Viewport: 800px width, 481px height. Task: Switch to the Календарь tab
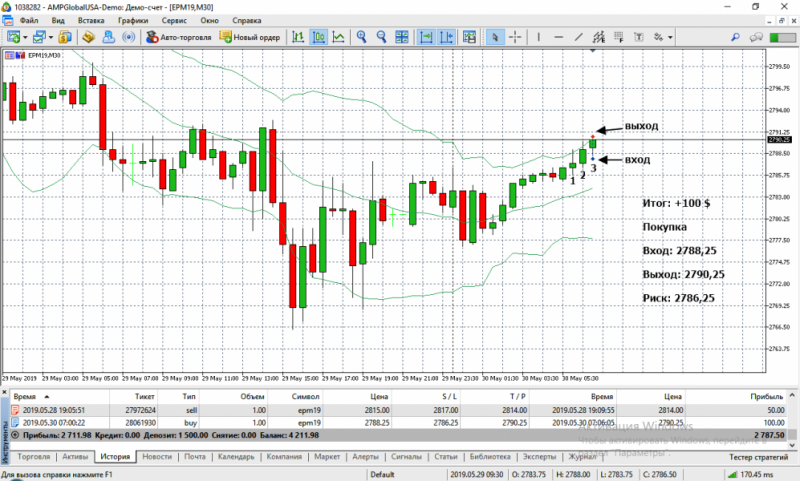pyautogui.click(x=236, y=457)
